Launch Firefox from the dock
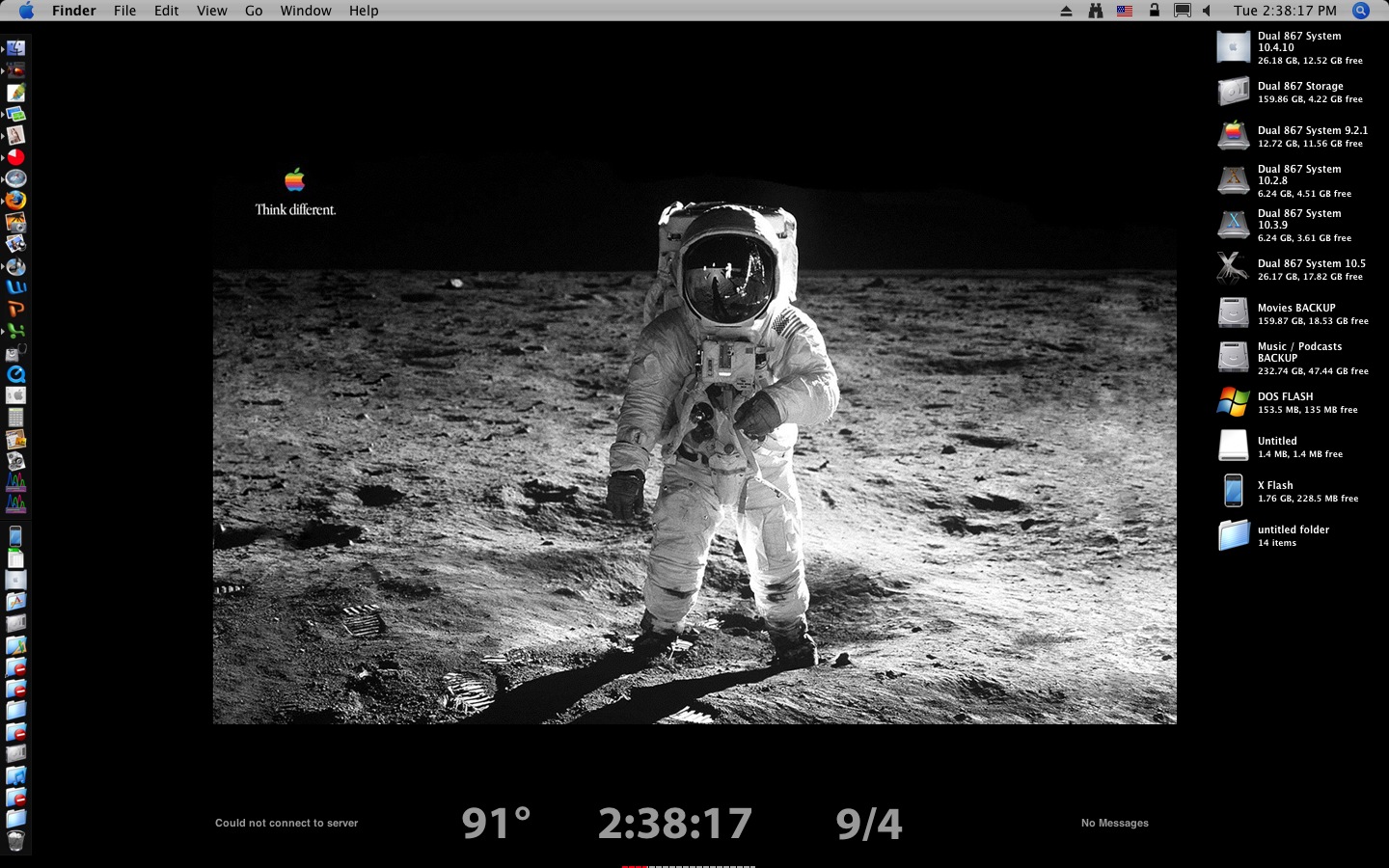 [x=15, y=201]
